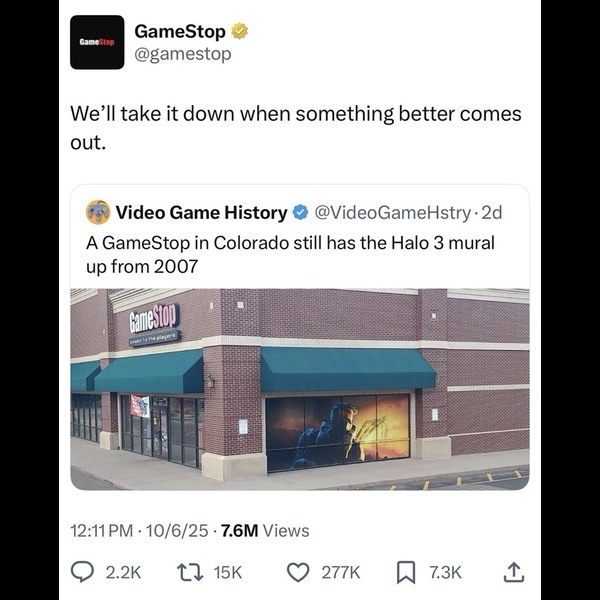Bookmark the tweet with the bookmark icon

tap(406, 572)
